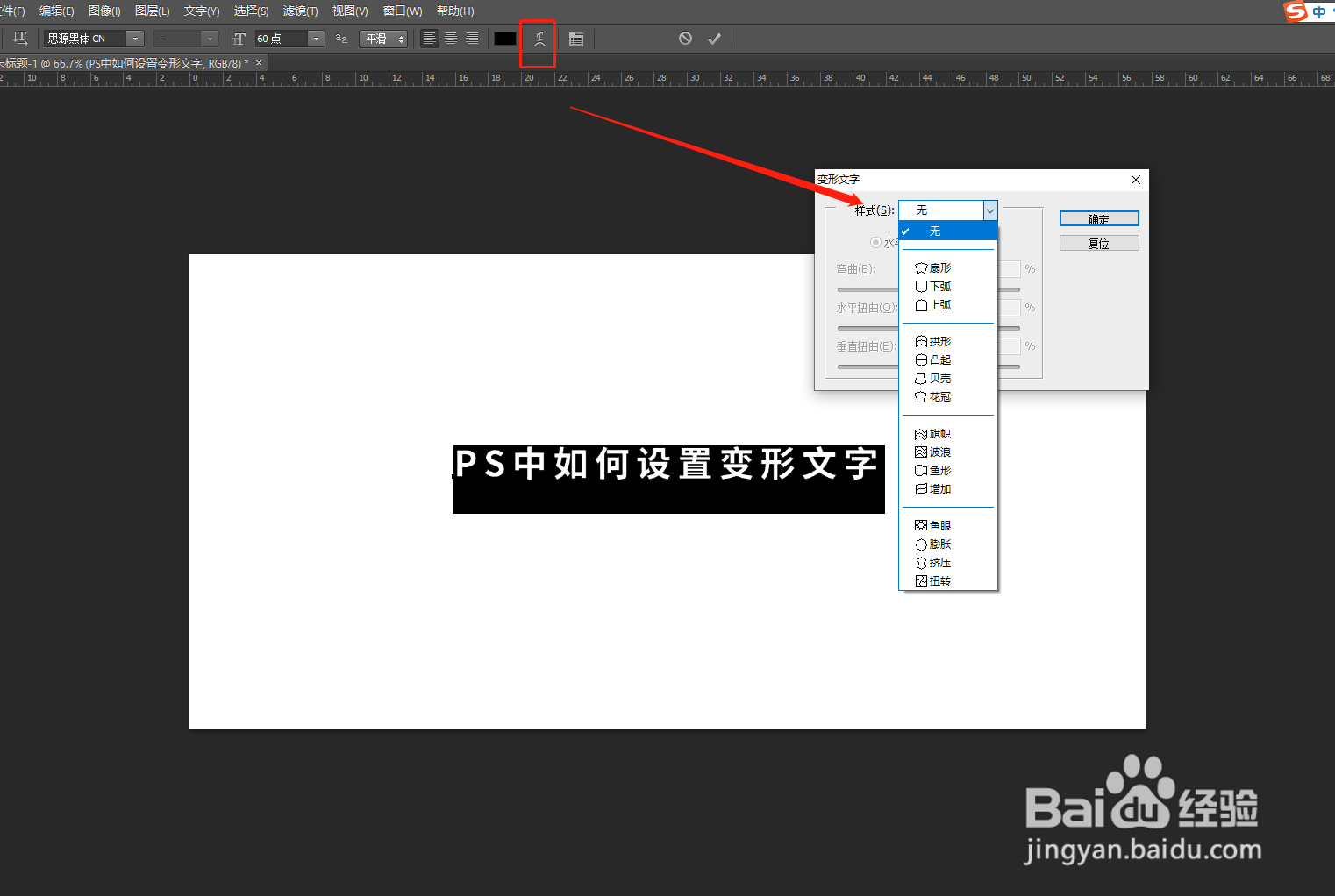Choose 挤压 warp style
The height and width of the screenshot is (896, 1335).
pos(948,563)
